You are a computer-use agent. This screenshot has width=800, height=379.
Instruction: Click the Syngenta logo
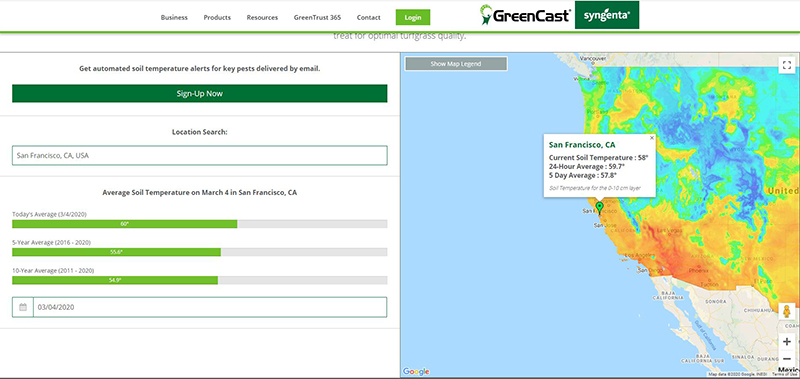[607, 15]
